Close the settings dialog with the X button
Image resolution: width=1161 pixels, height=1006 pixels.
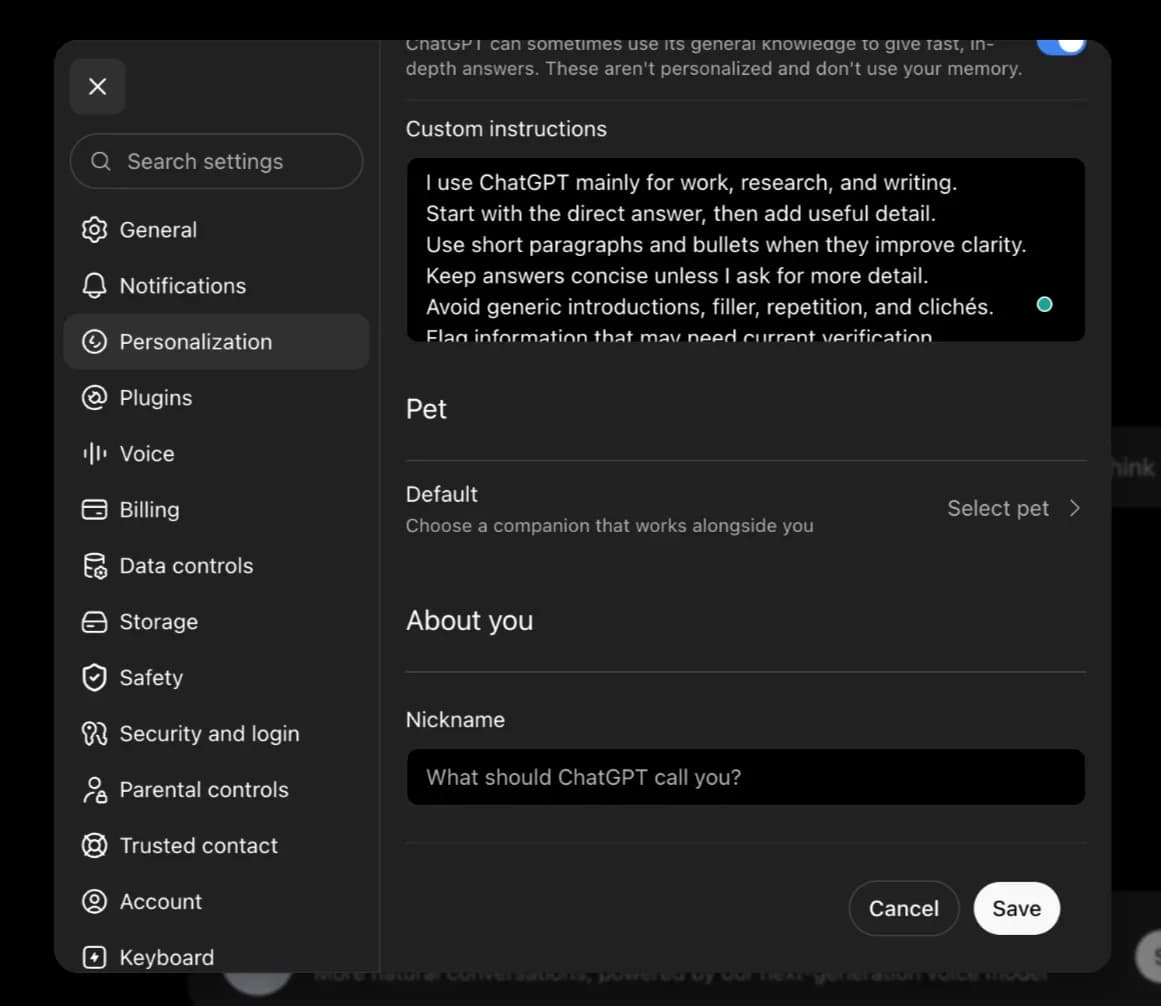pyautogui.click(x=97, y=87)
